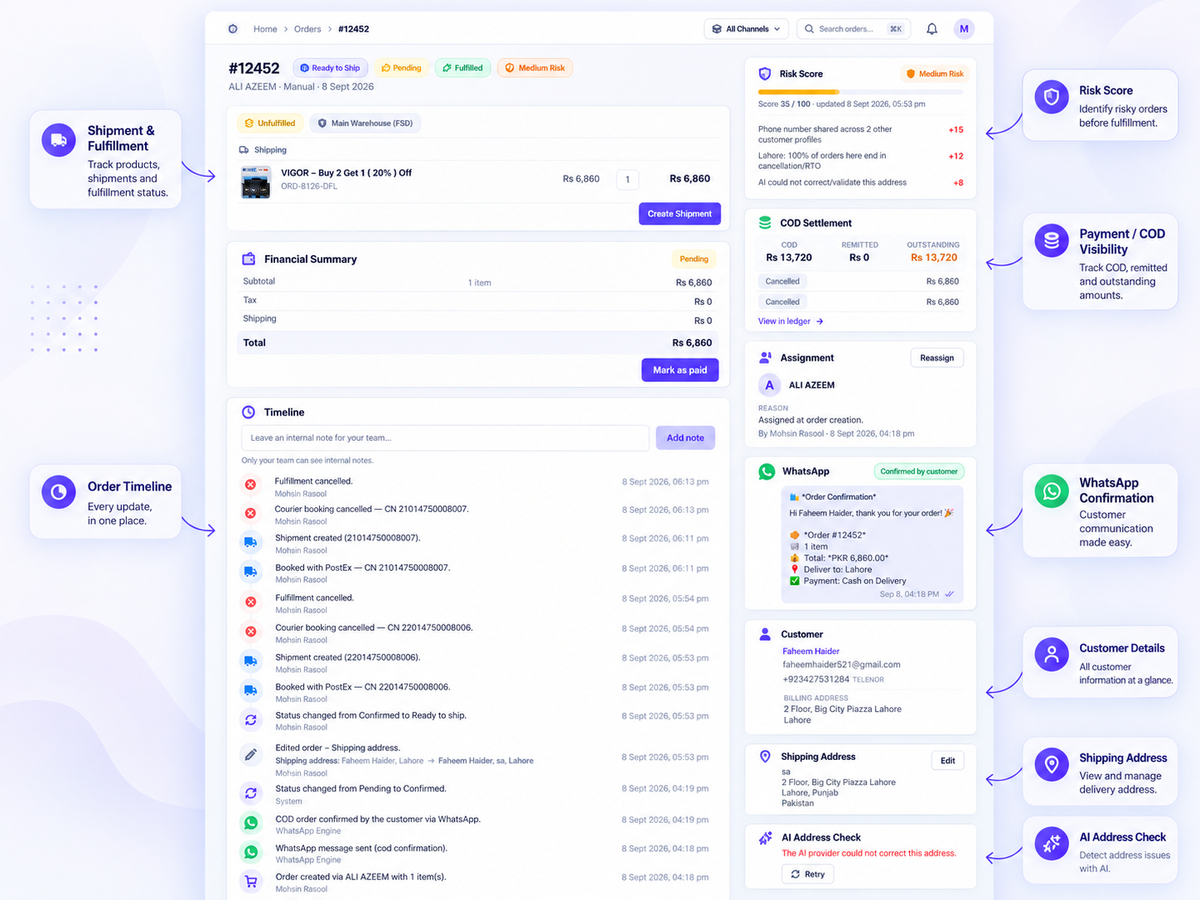Viewport: 1200px width, 900px height.
Task: Click the Reassign button
Action: [x=937, y=357]
